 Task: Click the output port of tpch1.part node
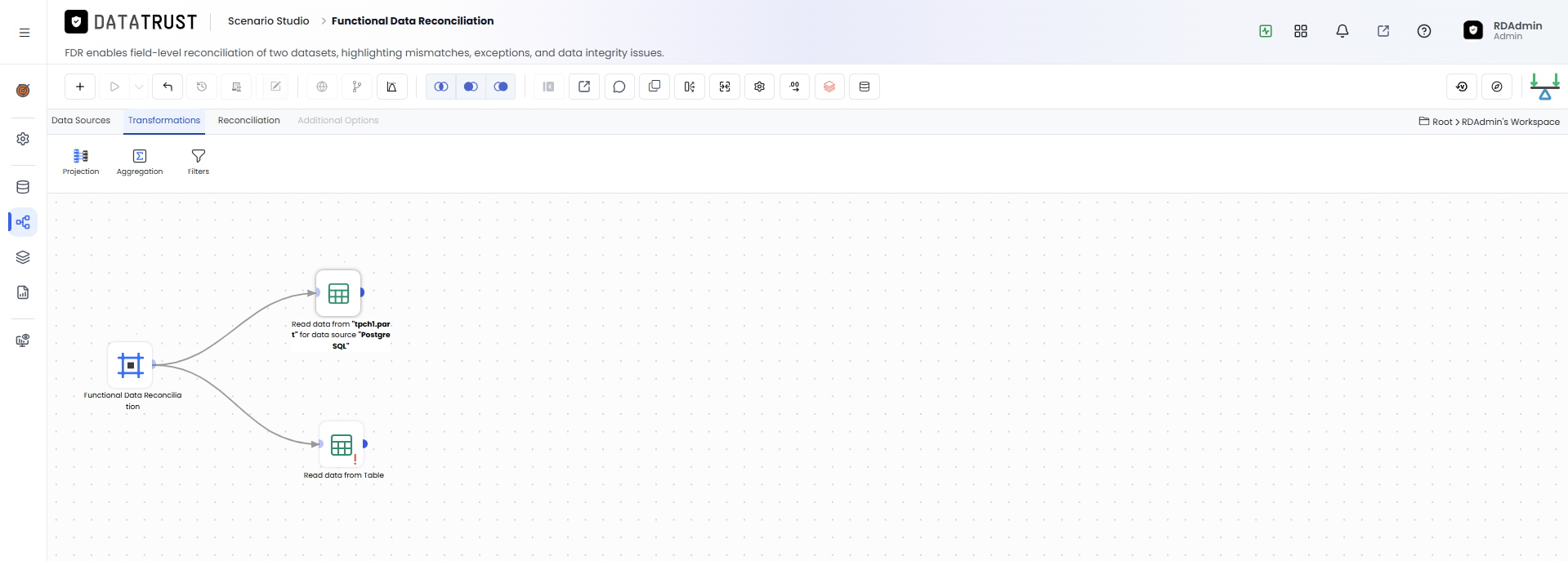tap(362, 292)
